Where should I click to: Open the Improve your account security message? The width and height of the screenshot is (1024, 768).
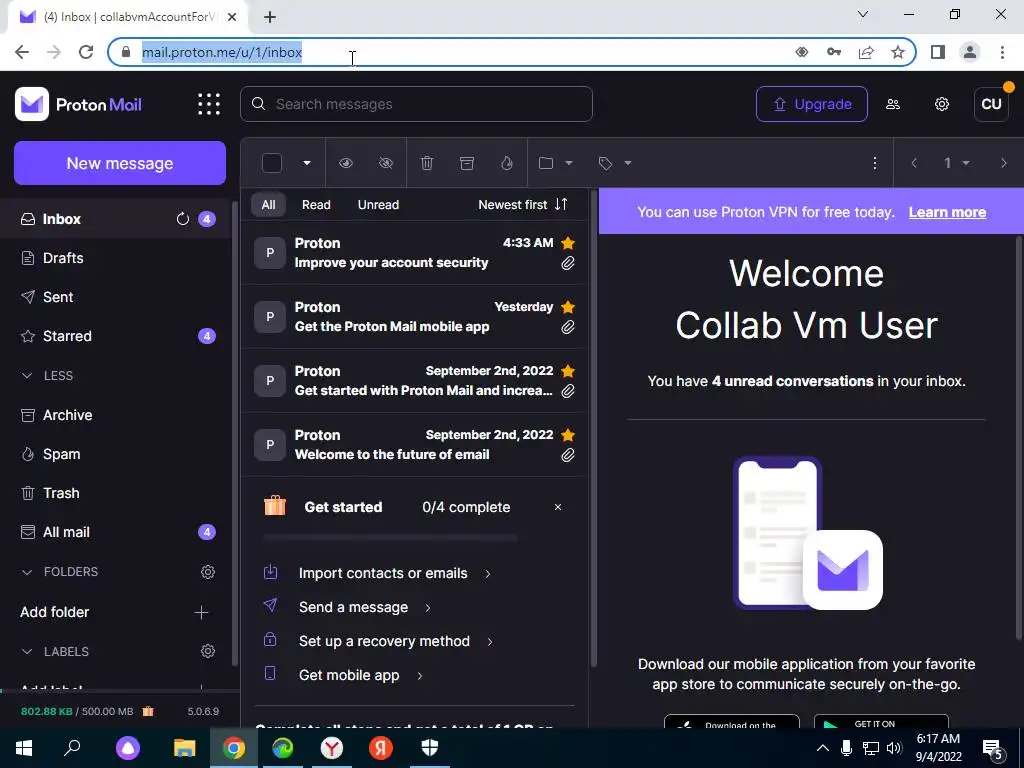[415, 253]
